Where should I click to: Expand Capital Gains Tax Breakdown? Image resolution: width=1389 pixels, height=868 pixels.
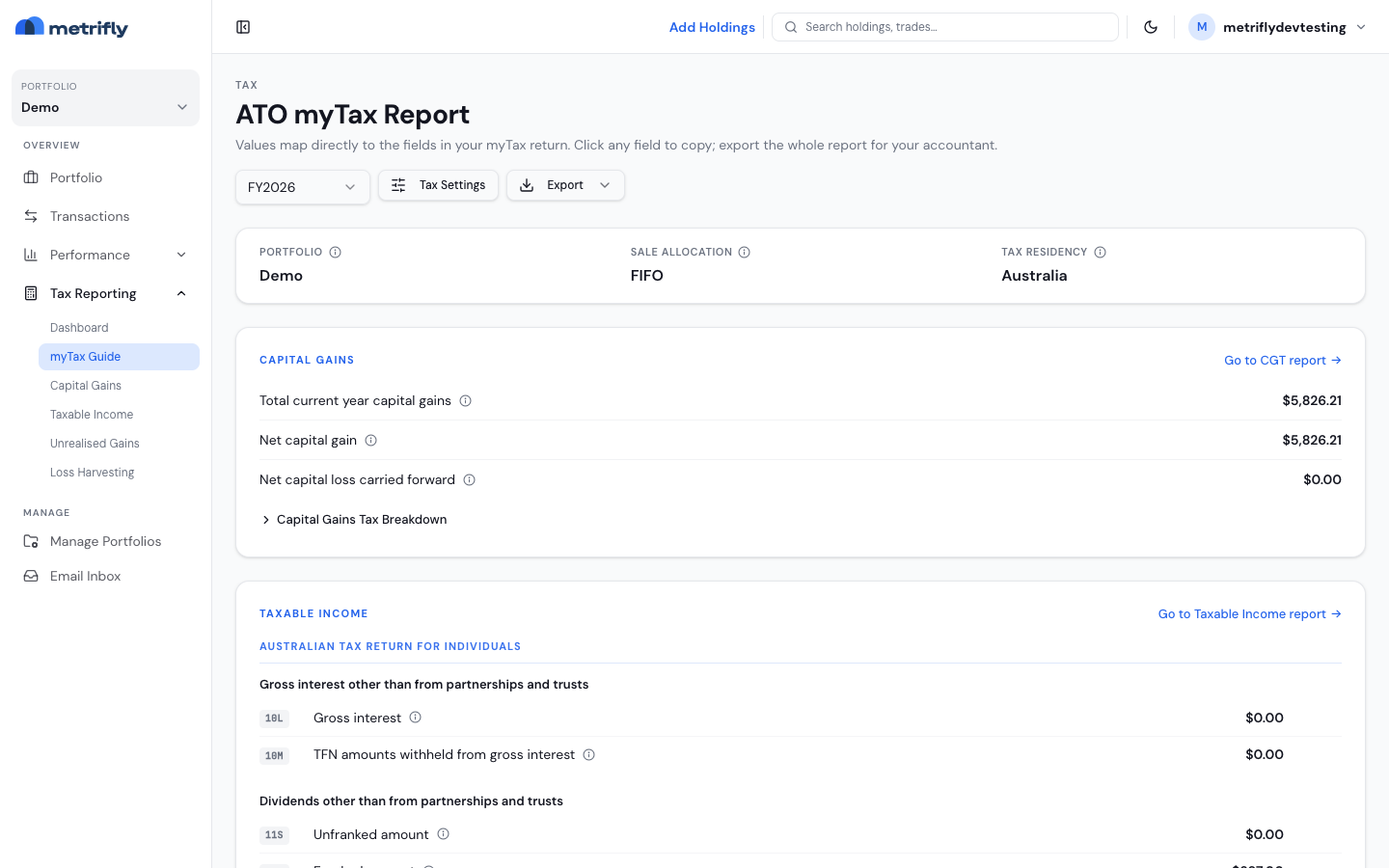pos(353,520)
